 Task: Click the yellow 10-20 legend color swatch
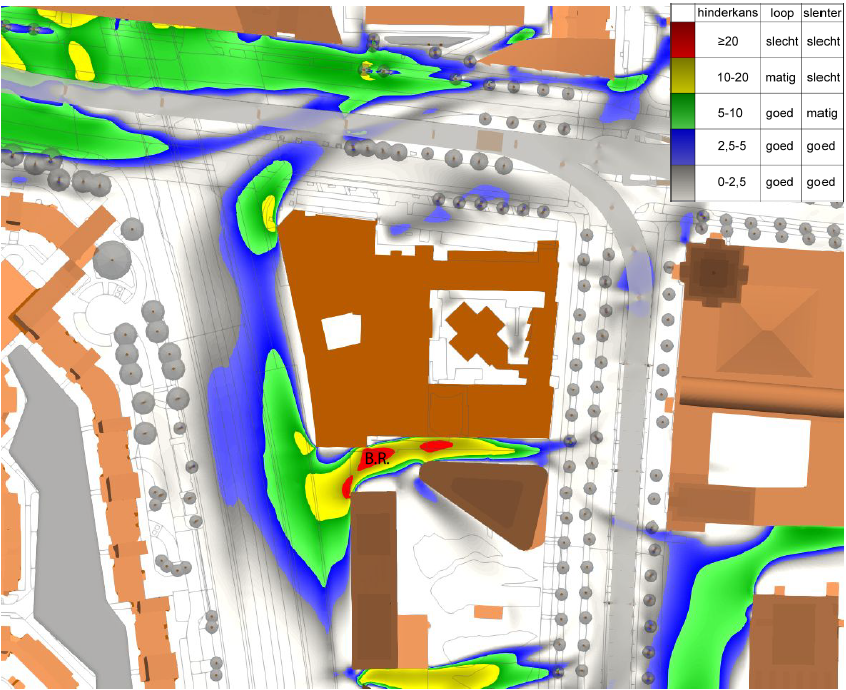(x=683, y=76)
